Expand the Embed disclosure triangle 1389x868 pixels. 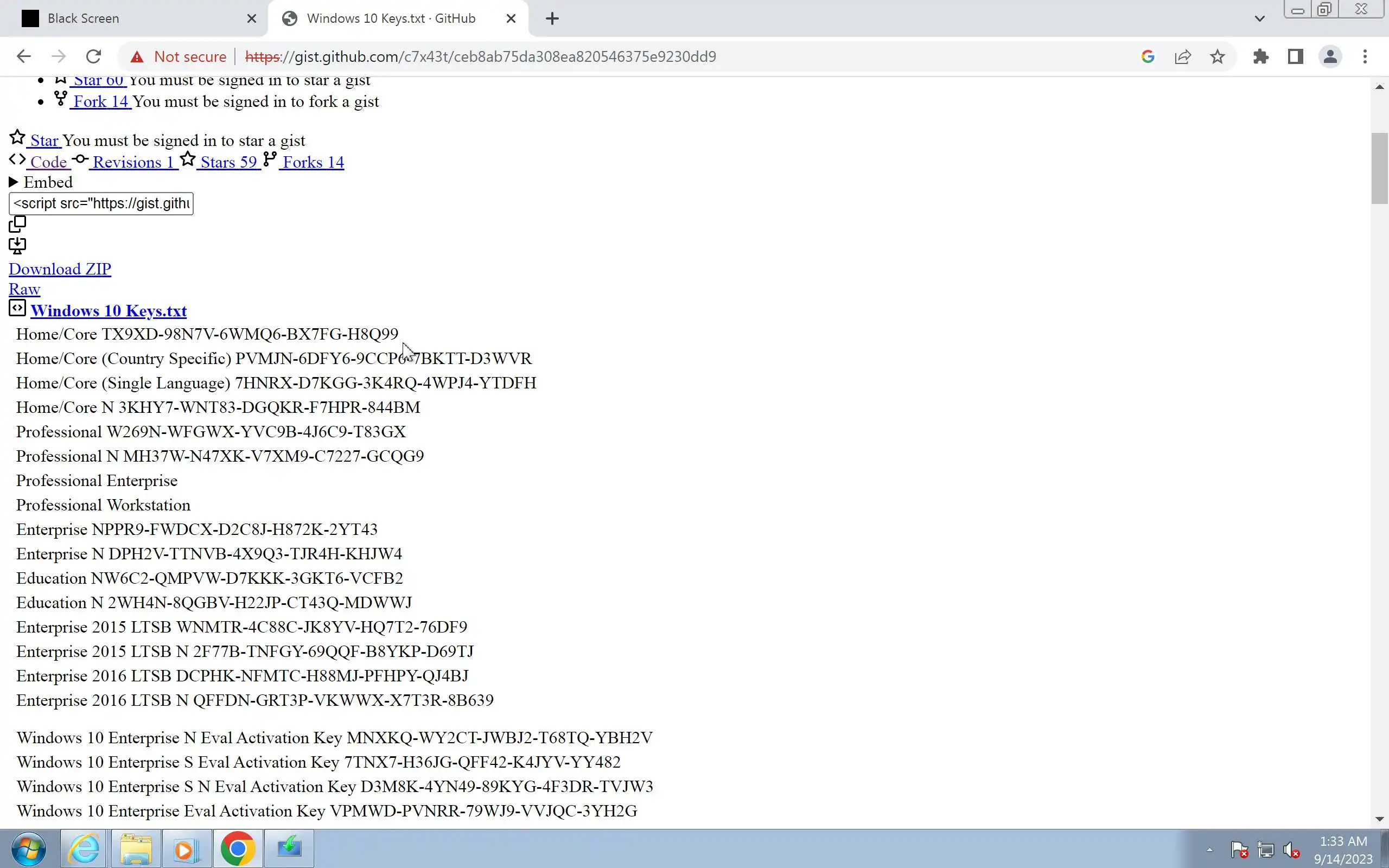click(14, 183)
